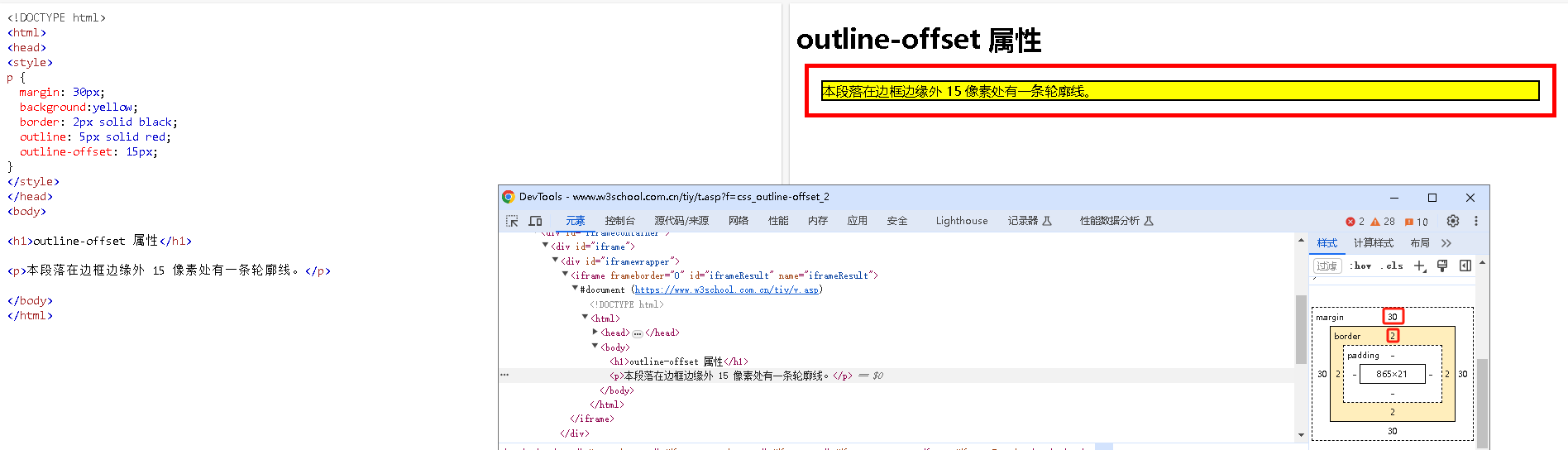The image size is (1568, 450).
Task: Open the 性能数据分析 tab
Action: tap(1116, 221)
